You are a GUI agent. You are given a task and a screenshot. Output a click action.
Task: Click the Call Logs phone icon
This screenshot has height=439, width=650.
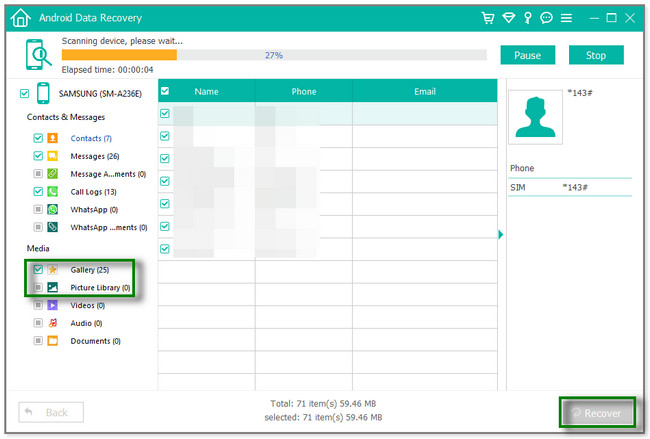[x=53, y=192]
